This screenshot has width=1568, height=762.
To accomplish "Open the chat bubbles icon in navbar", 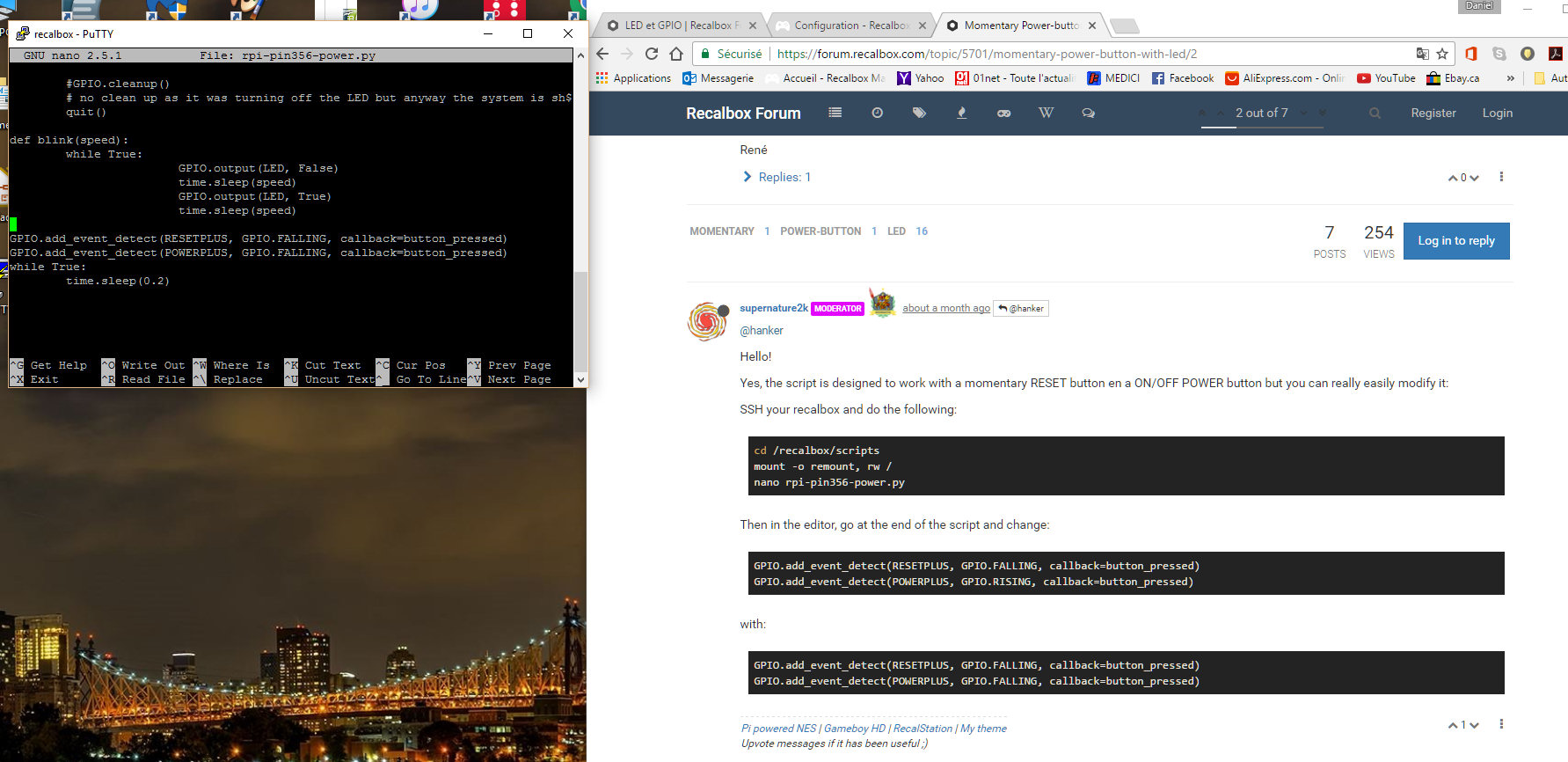I will pos(1088,113).
